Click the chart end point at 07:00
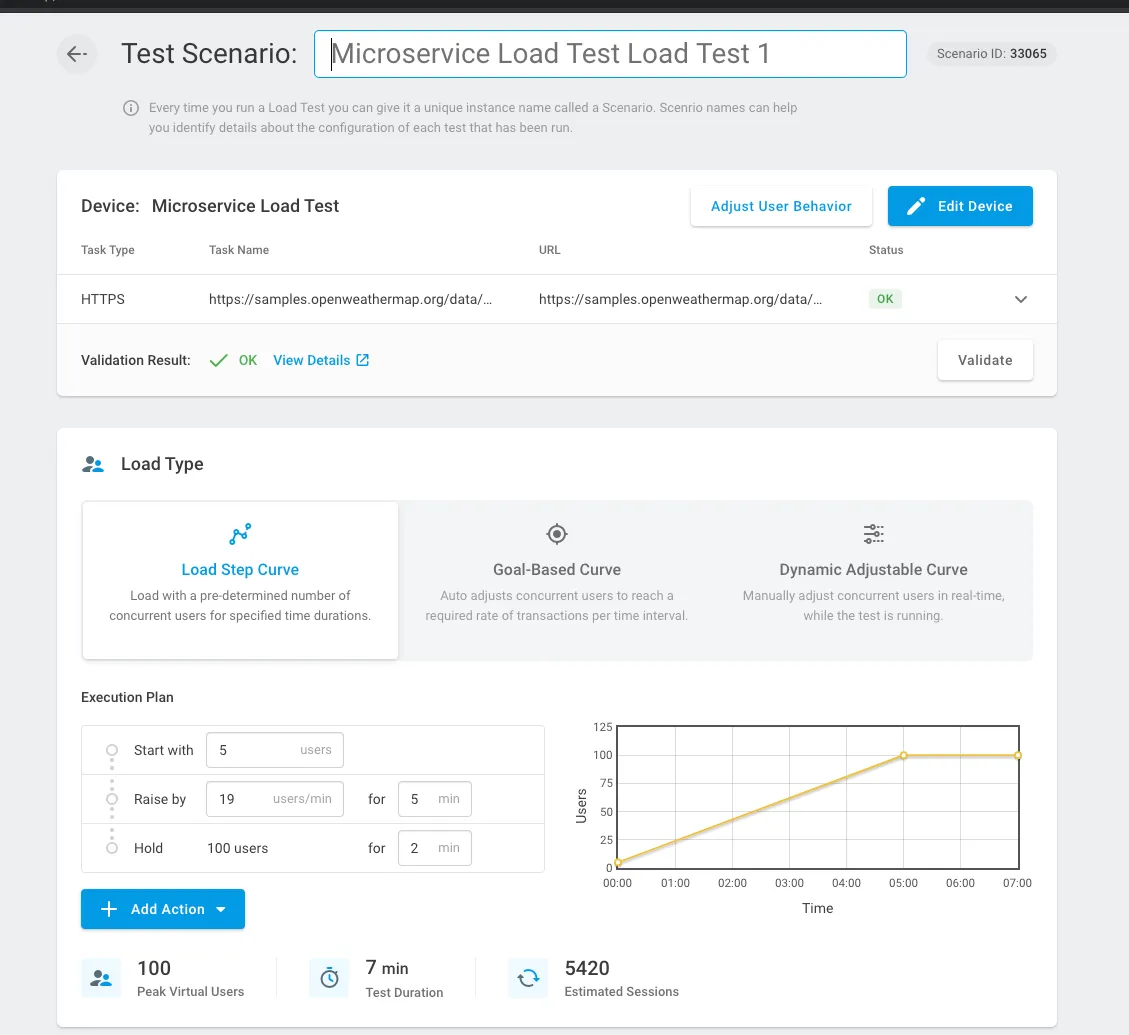1129x1035 pixels. tap(1017, 756)
